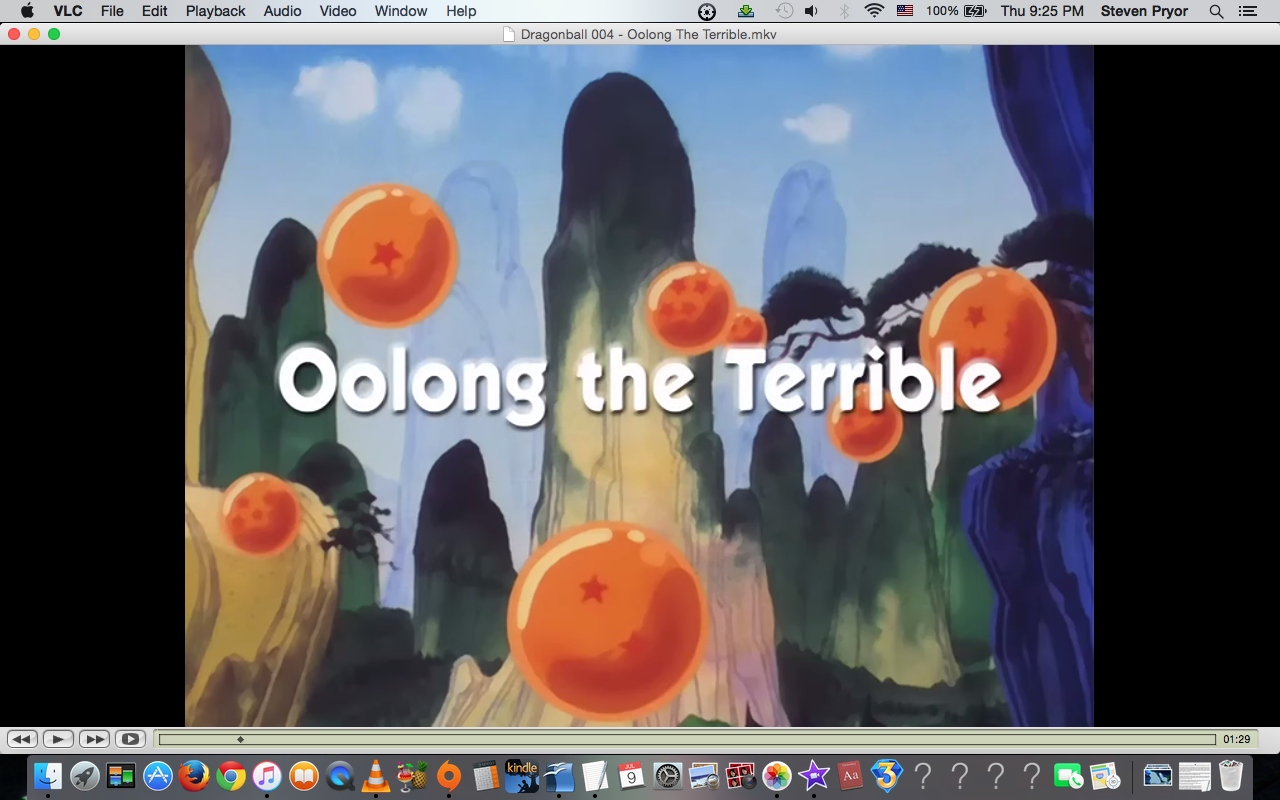Click the round wheel-shaped menu bar icon
1280x800 pixels.
(x=707, y=11)
